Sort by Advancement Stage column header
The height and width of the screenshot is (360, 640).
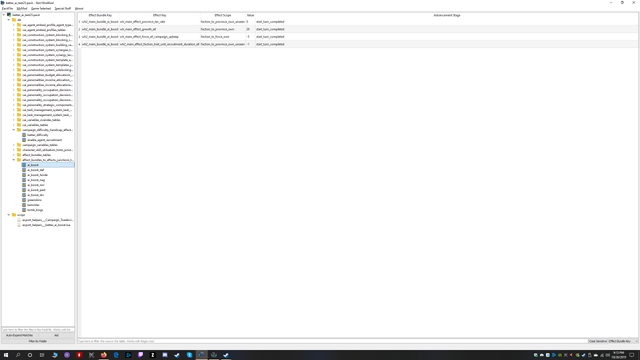(447, 15)
